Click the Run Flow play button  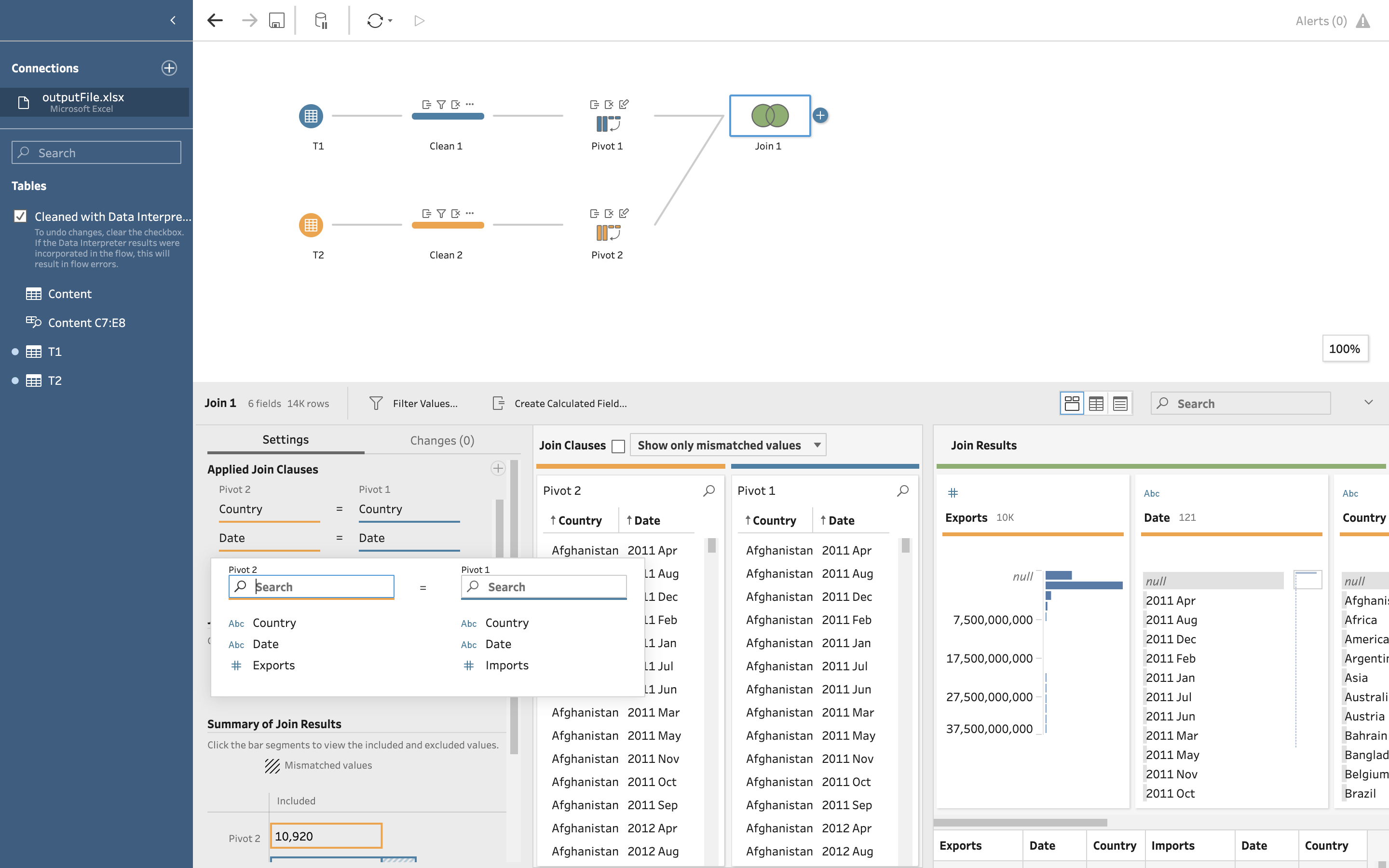click(x=419, y=21)
